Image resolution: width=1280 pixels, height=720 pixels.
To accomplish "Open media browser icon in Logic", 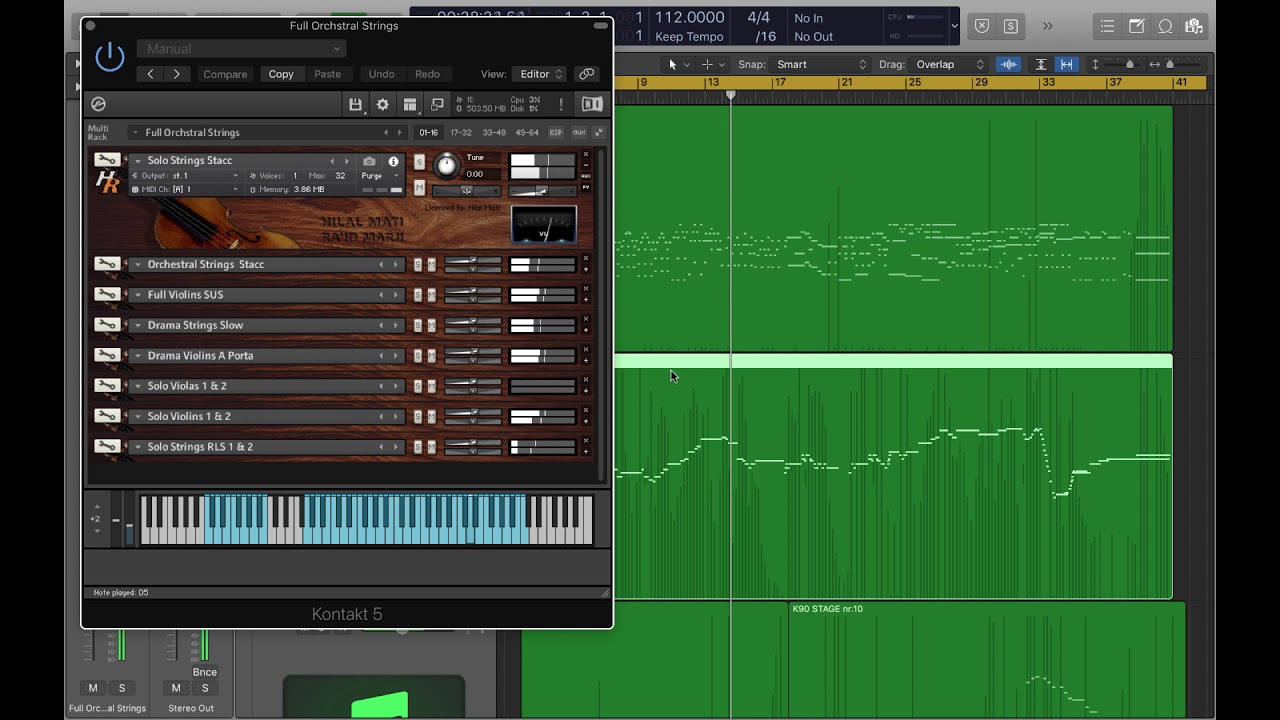I will point(1194,27).
